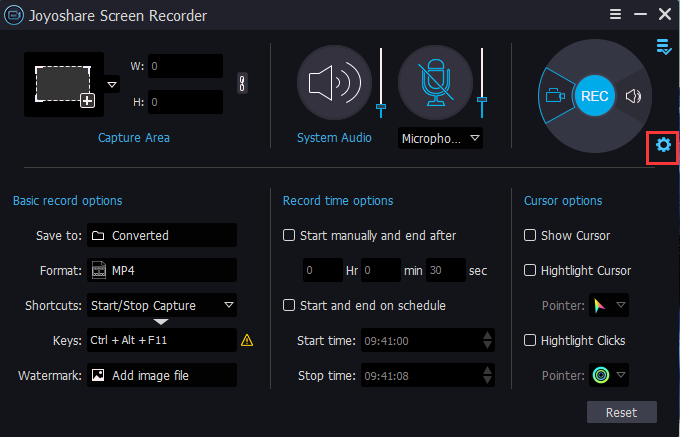Open the recording history list icon
This screenshot has height=437, width=680.
(x=664, y=47)
